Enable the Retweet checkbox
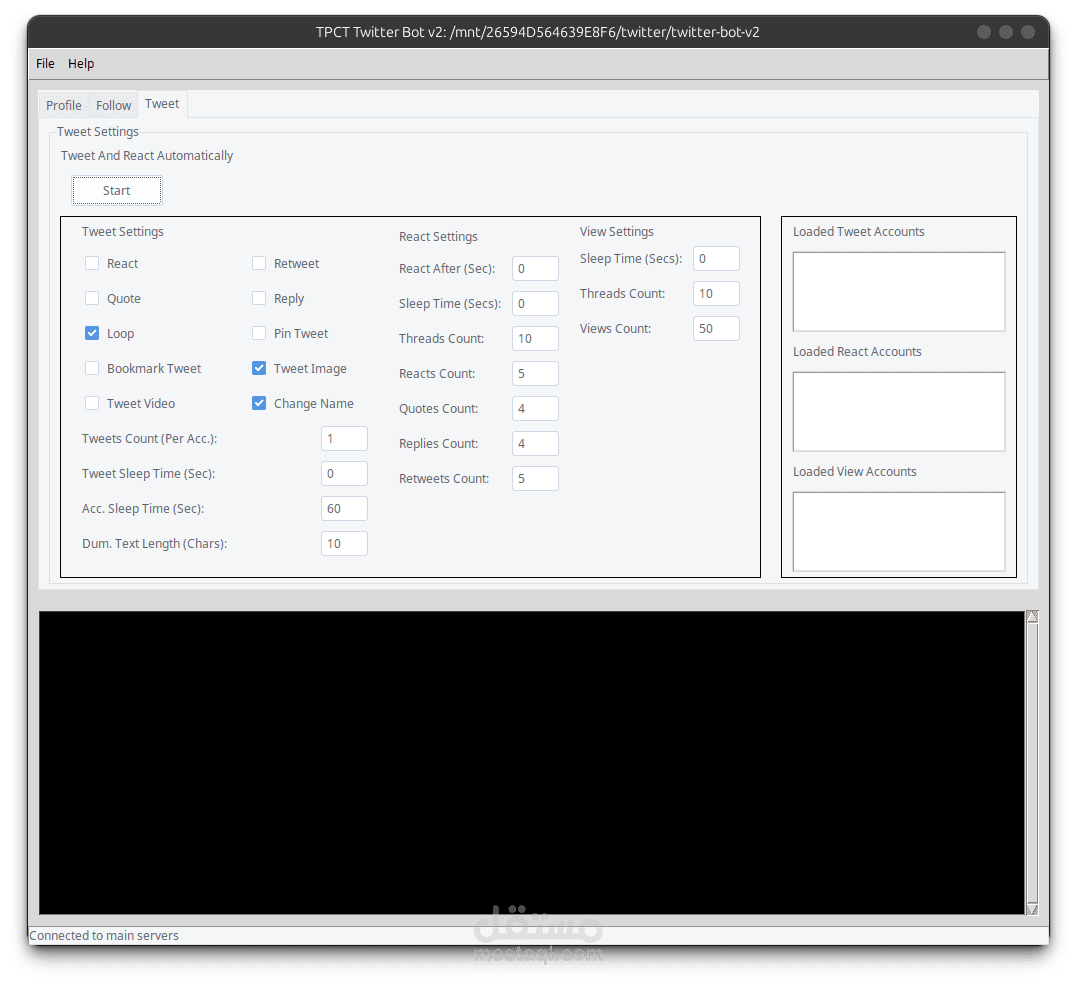The image size is (1077, 985). point(259,263)
